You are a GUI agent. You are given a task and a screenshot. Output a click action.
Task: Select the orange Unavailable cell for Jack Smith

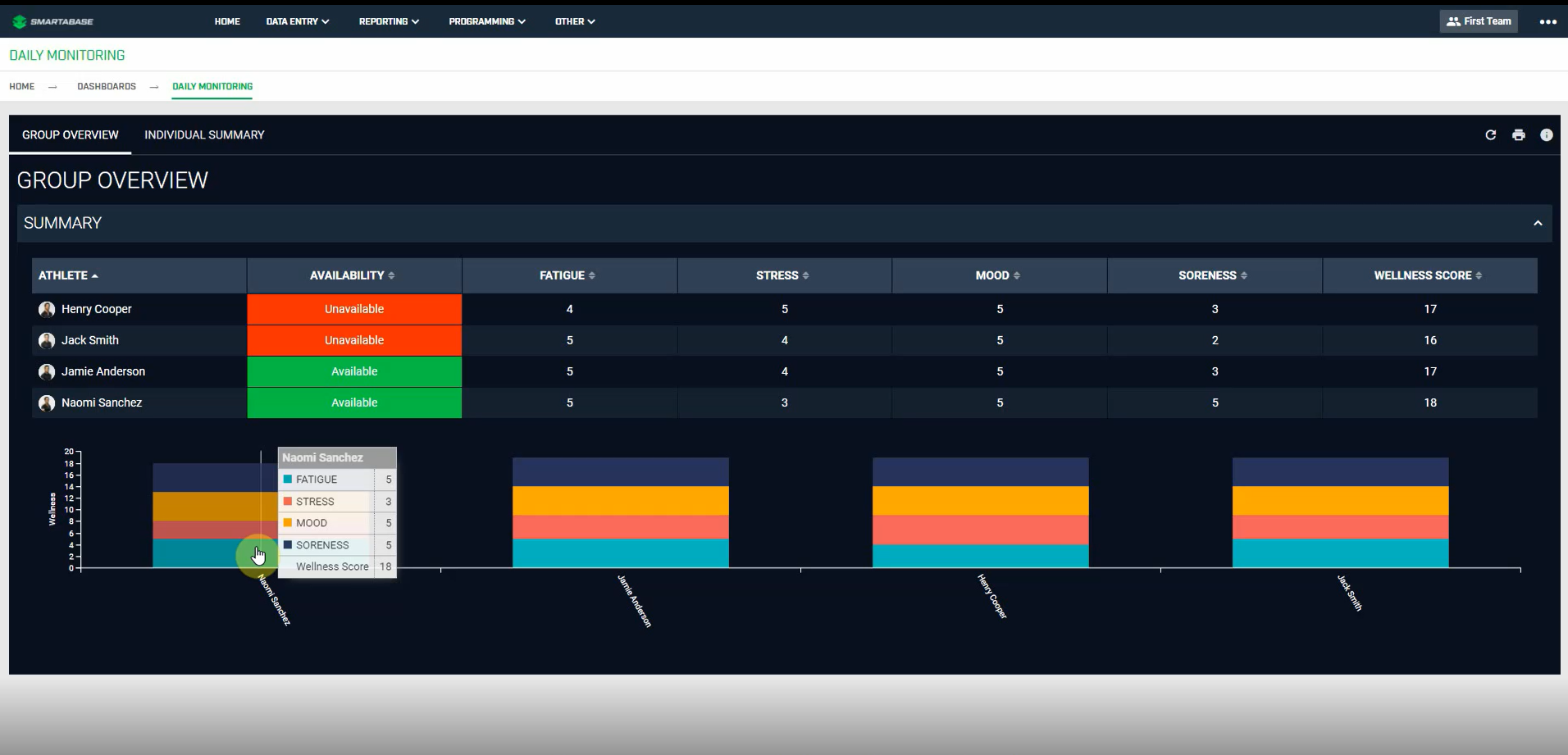(353, 340)
